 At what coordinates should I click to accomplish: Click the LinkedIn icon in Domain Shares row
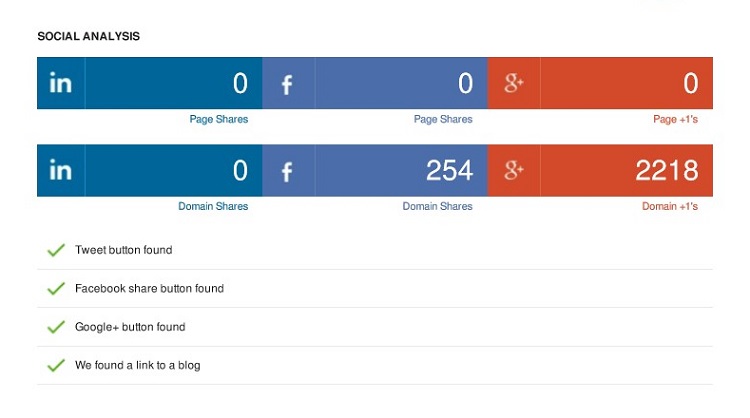point(61,170)
